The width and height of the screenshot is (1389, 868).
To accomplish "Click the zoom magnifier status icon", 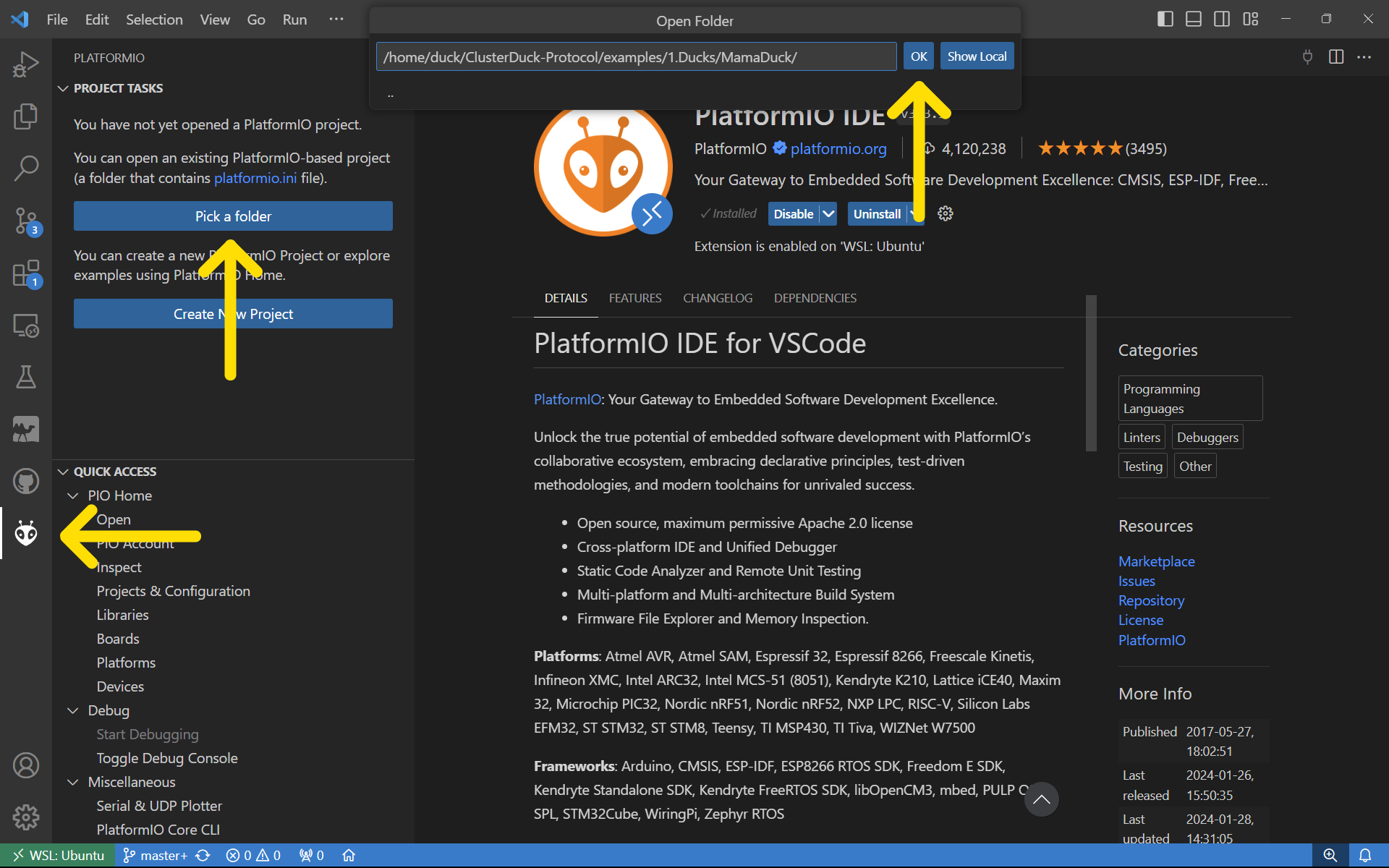I will point(1330,856).
